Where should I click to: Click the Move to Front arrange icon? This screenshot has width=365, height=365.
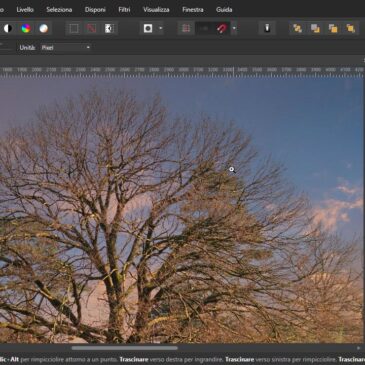pyautogui.click(x=350, y=28)
